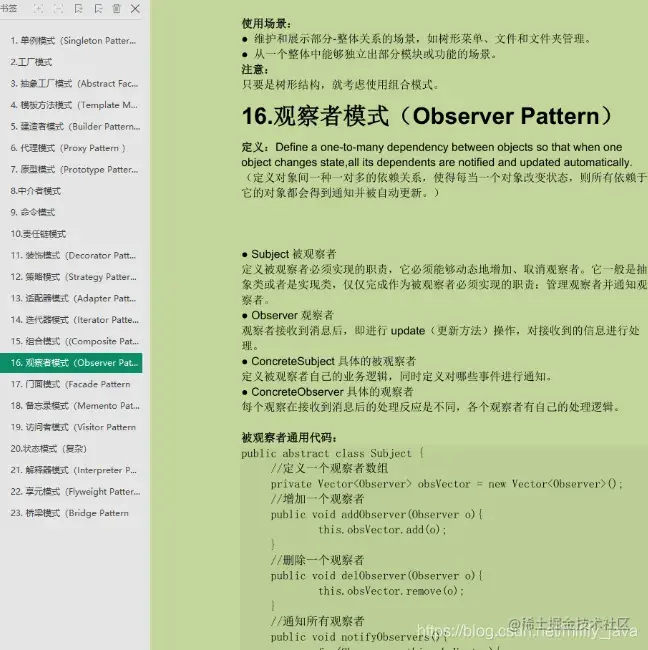Click comment //通知所有观察者
This screenshot has height=650, width=648.
(318, 621)
